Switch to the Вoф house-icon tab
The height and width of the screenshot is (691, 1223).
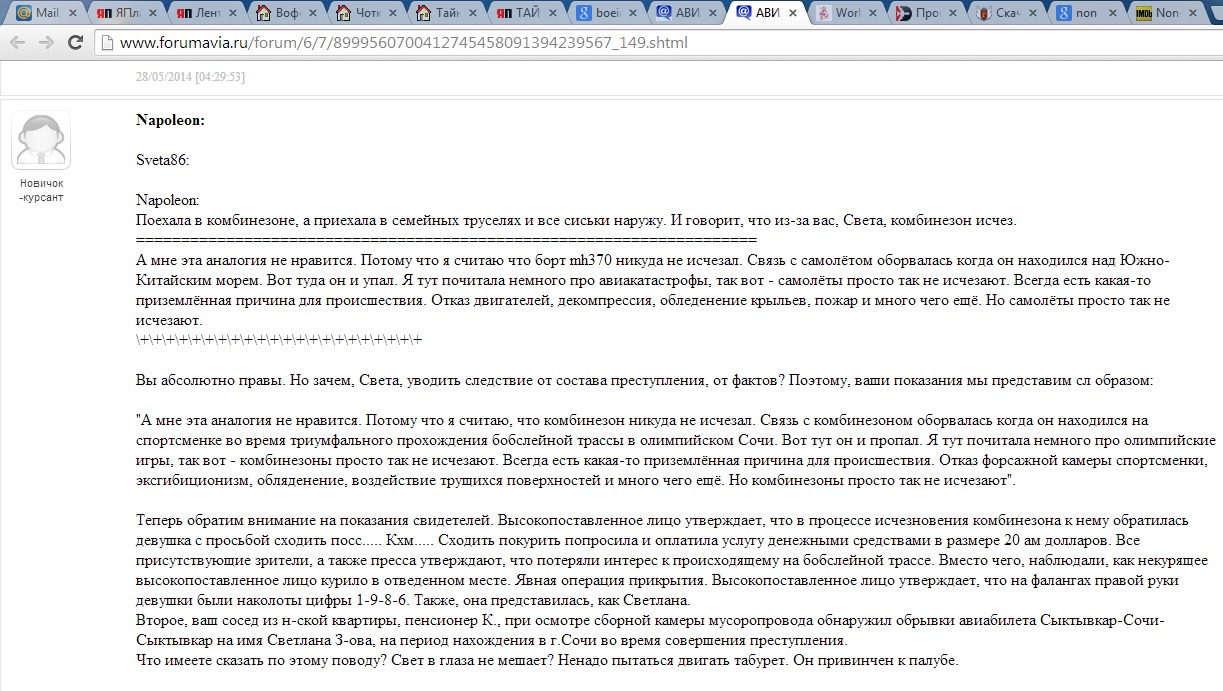283,13
